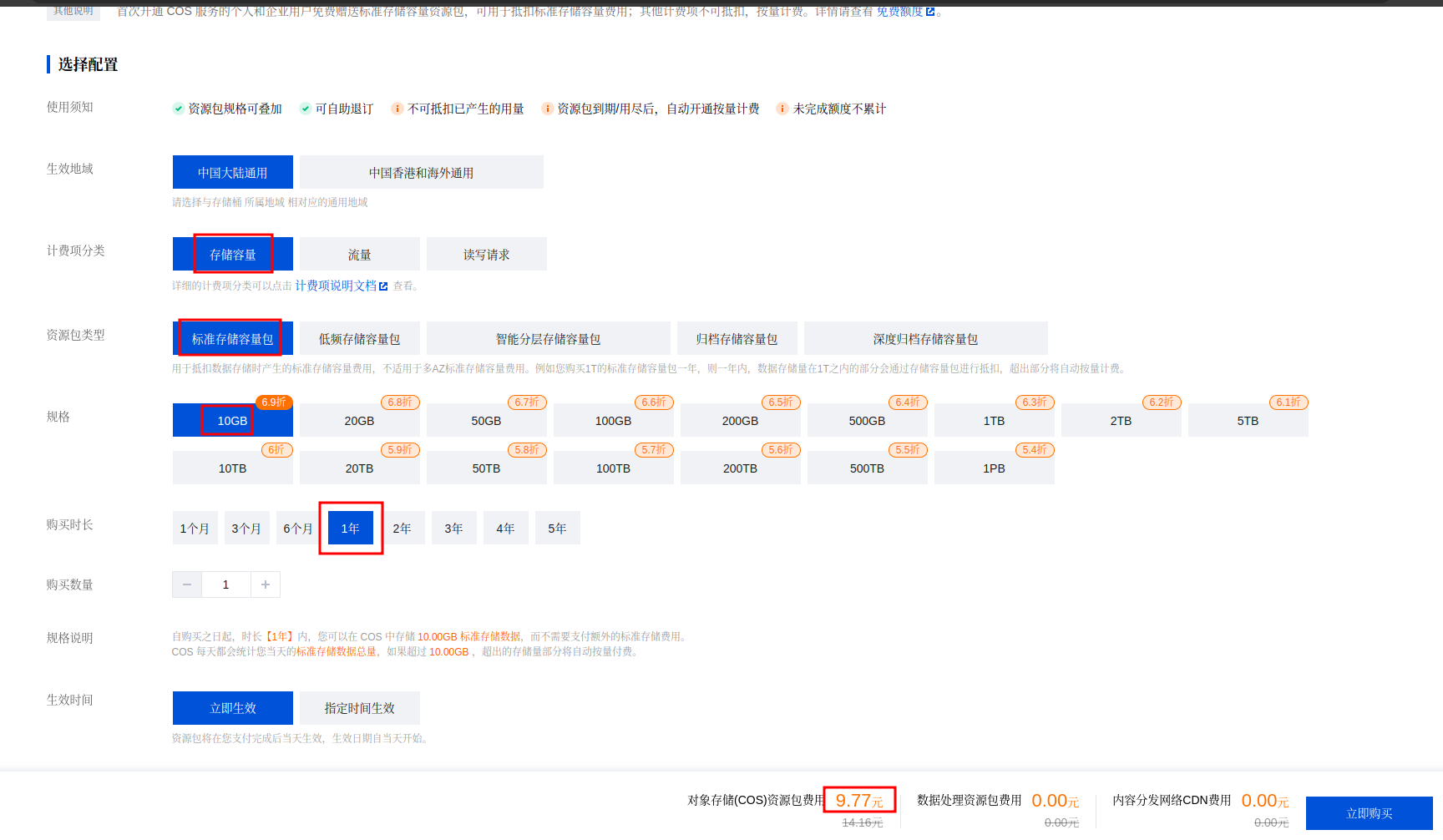Click the external link icon next to 计费项说明文档
Screen dimensions: 1443x840
tap(383, 286)
